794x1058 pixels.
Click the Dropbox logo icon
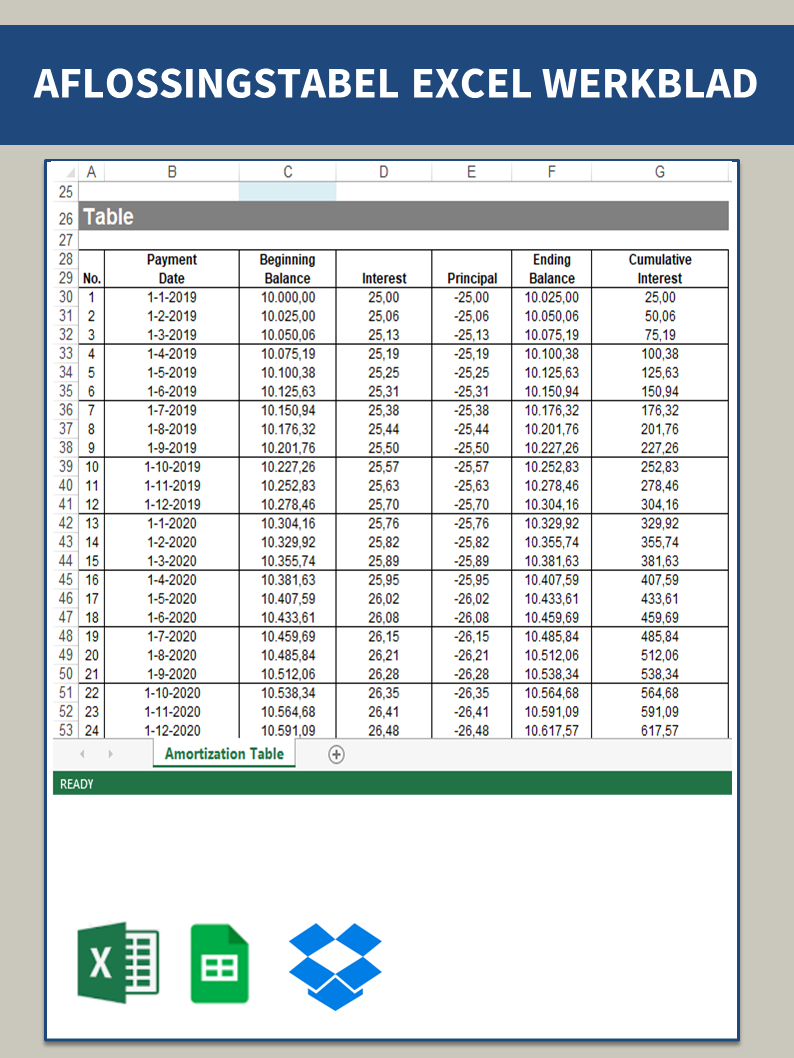(335, 966)
